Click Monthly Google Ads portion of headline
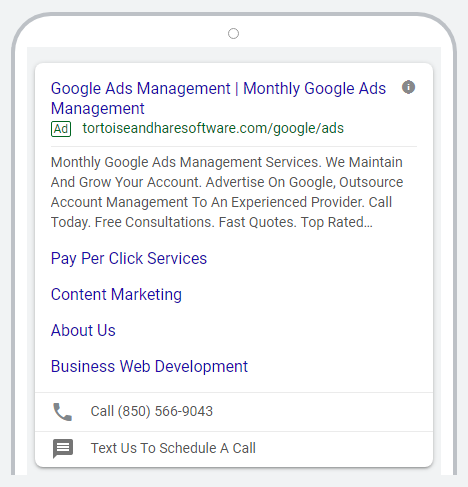 (314, 89)
